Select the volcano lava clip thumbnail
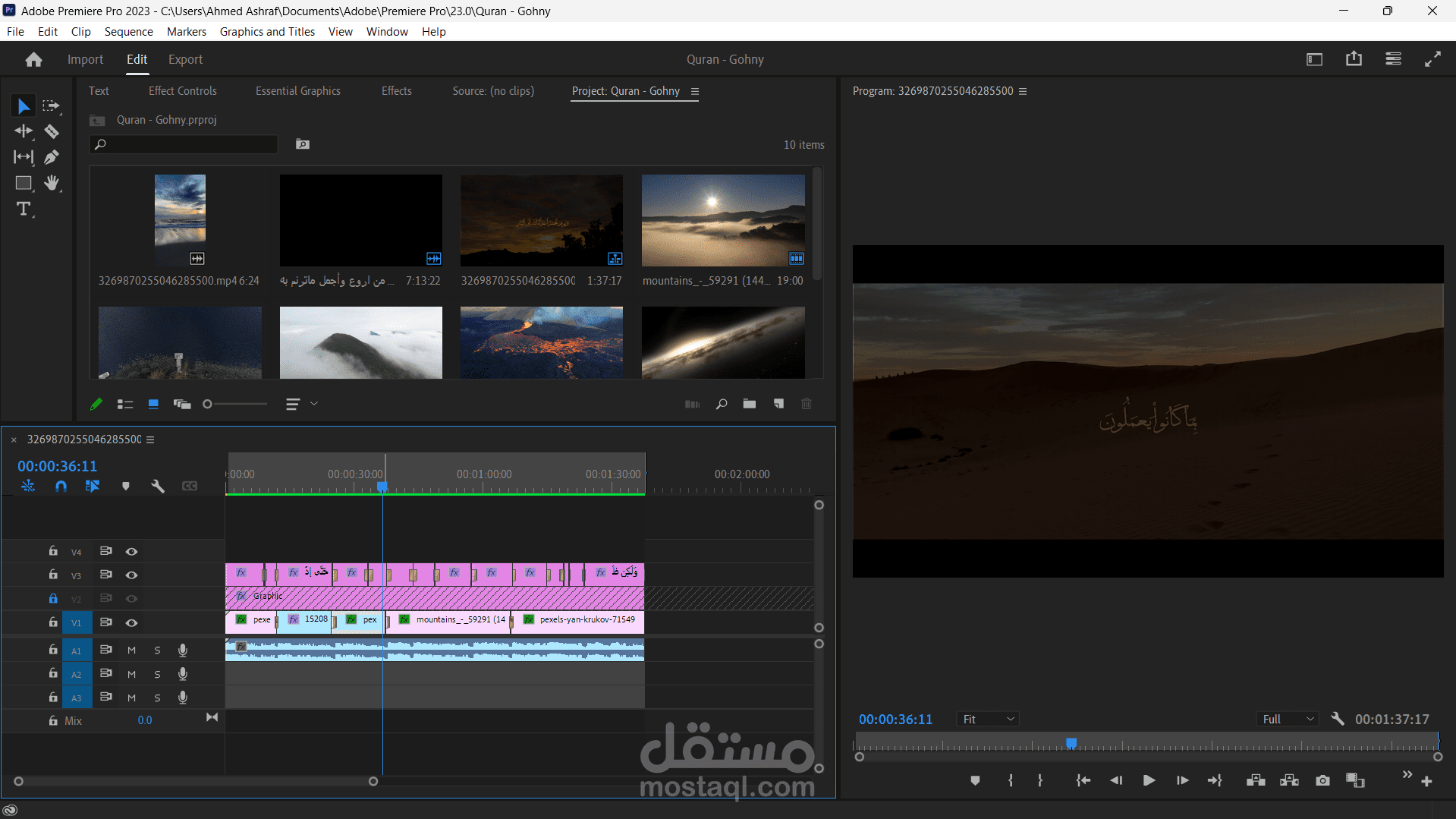1456x819 pixels. (541, 342)
